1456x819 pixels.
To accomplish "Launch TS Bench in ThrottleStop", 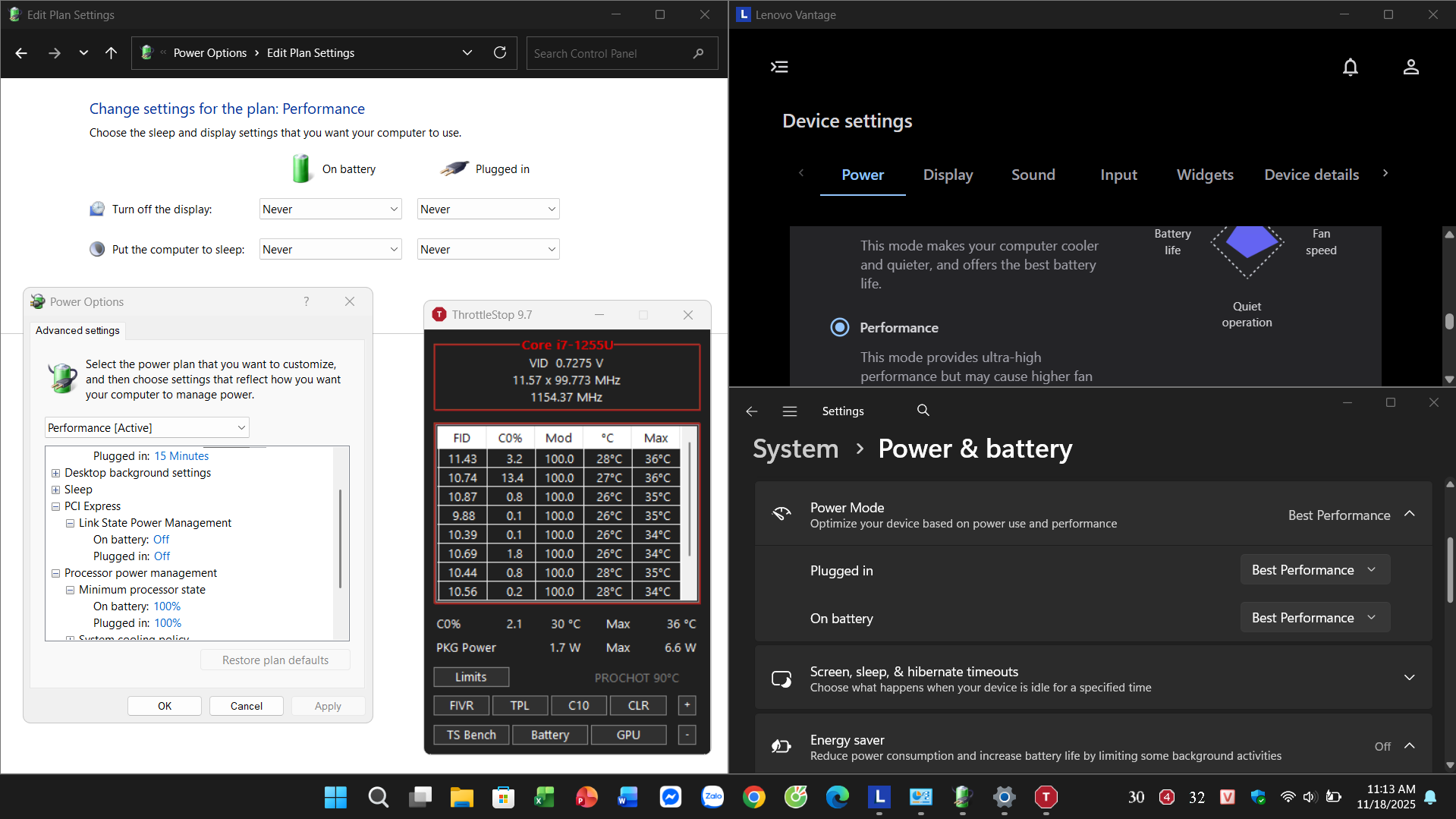I will point(471,735).
